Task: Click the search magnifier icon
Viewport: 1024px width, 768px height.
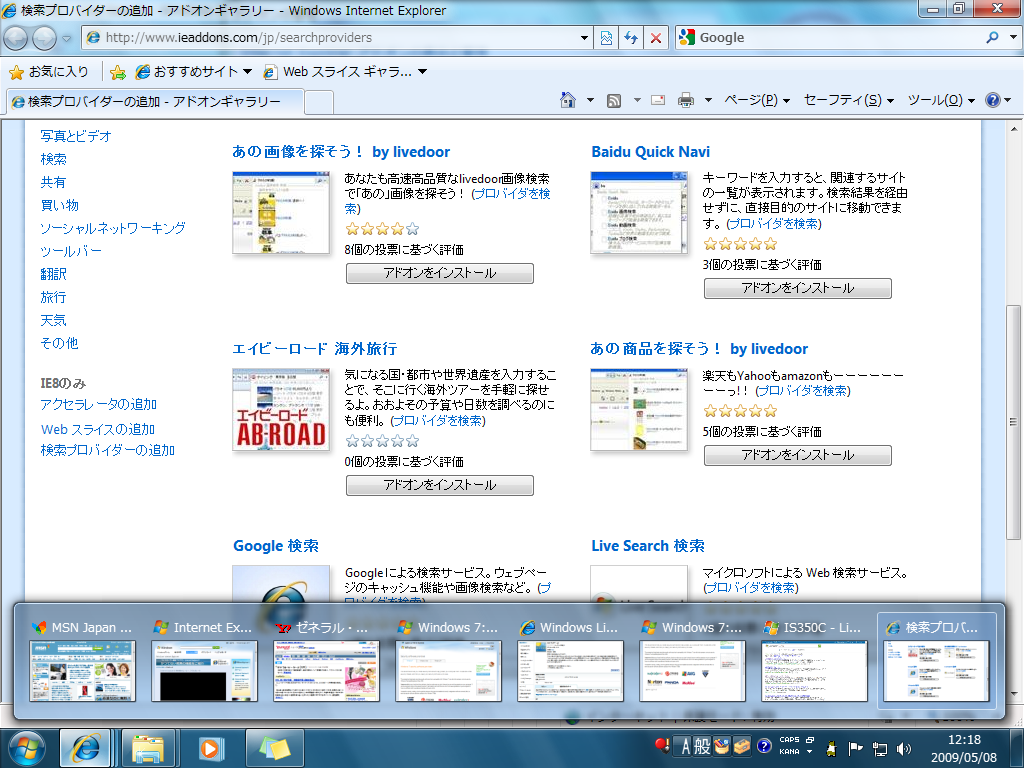Action: (993, 37)
